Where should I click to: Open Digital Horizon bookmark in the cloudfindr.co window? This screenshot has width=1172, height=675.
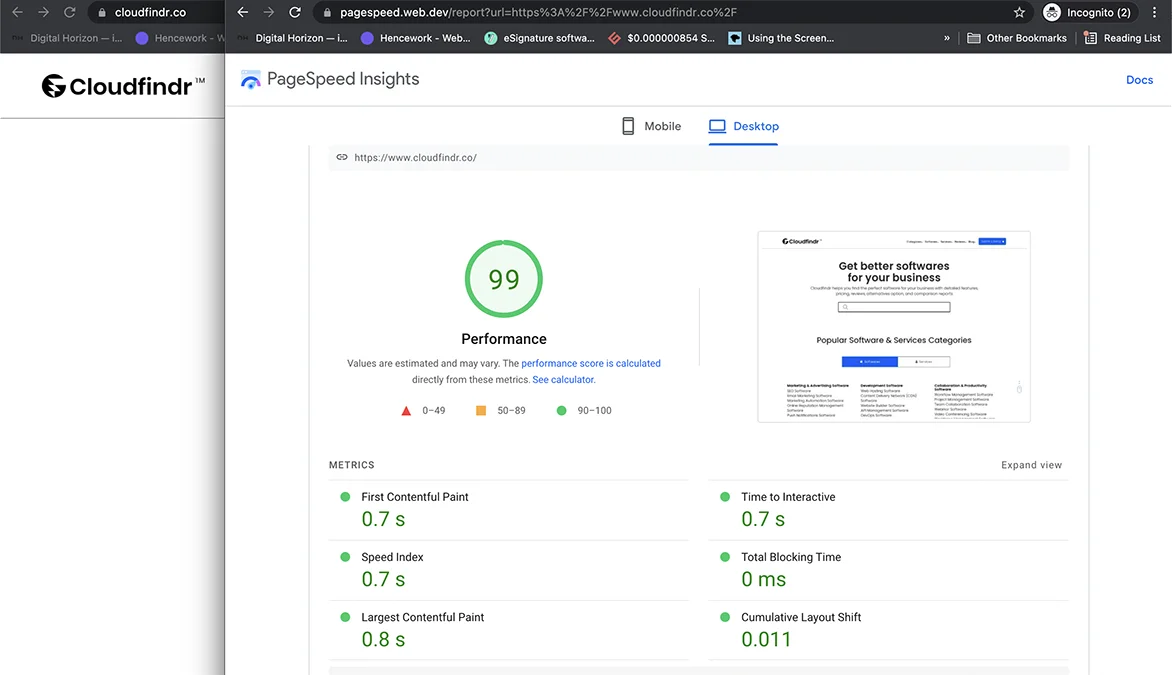point(67,38)
